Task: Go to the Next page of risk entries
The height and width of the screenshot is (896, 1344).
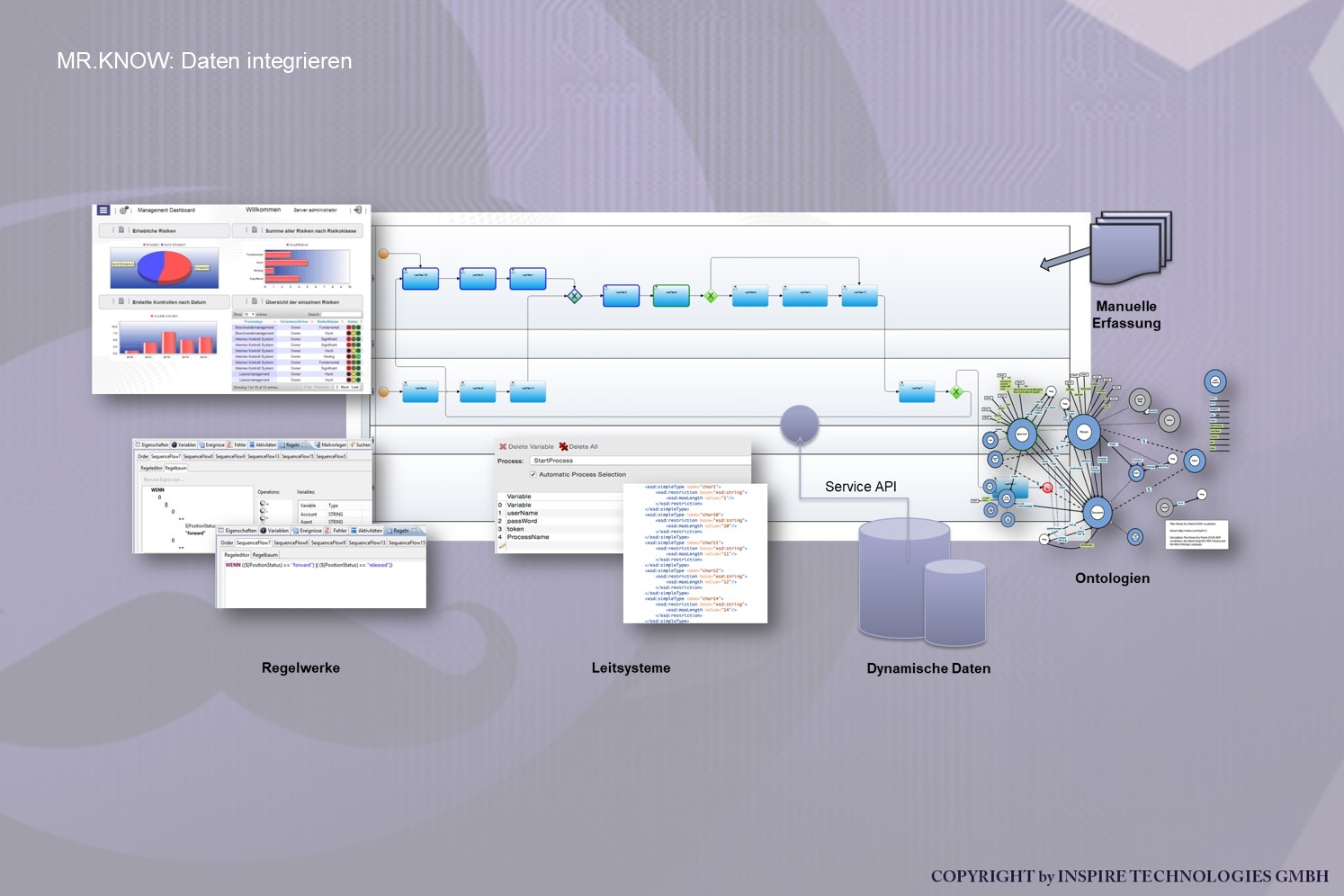Action: point(345,387)
